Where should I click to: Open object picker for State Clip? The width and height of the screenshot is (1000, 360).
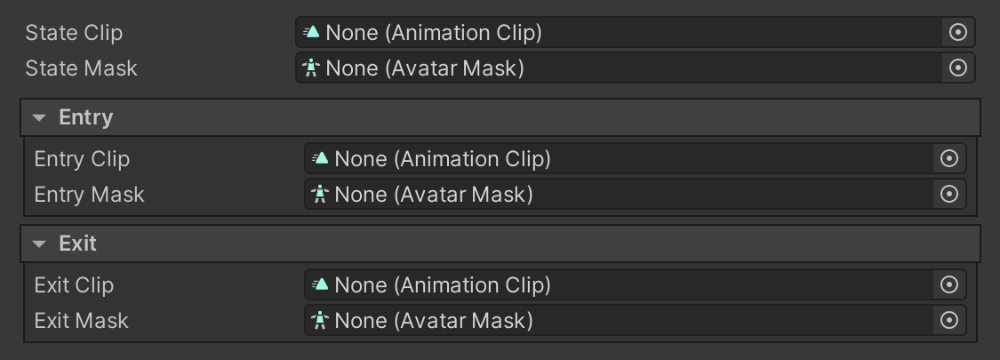click(958, 32)
